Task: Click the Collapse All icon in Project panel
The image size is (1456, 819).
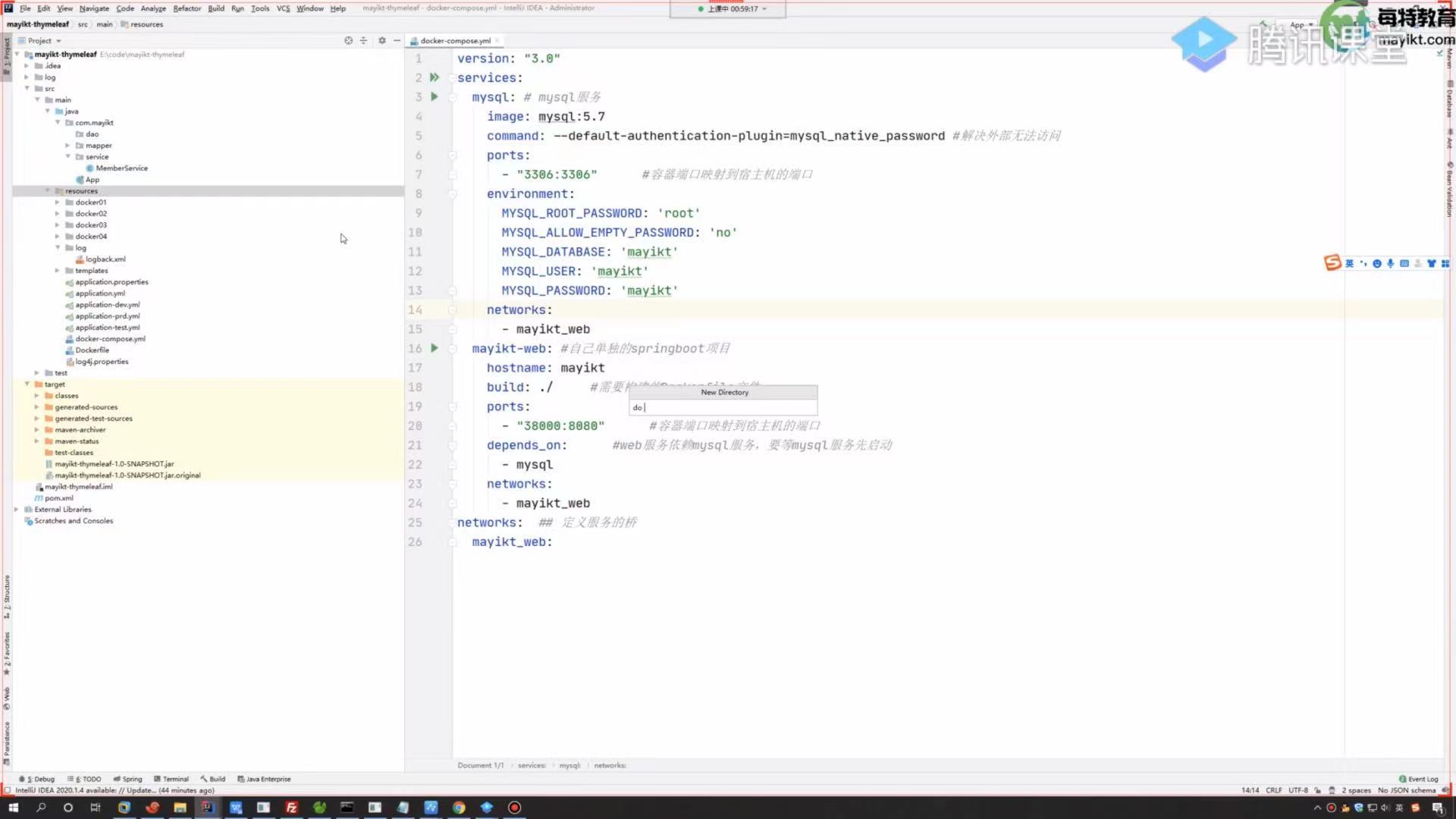Action: pyautogui.click(x=363, y=41)
